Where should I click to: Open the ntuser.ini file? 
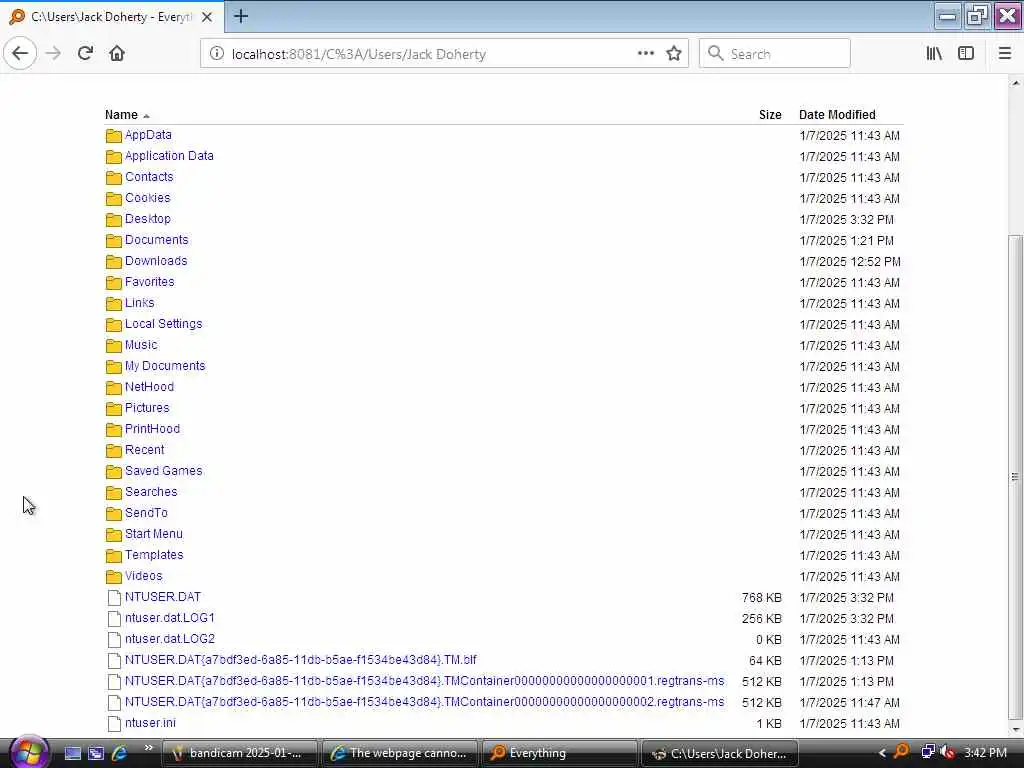[150, 722]
